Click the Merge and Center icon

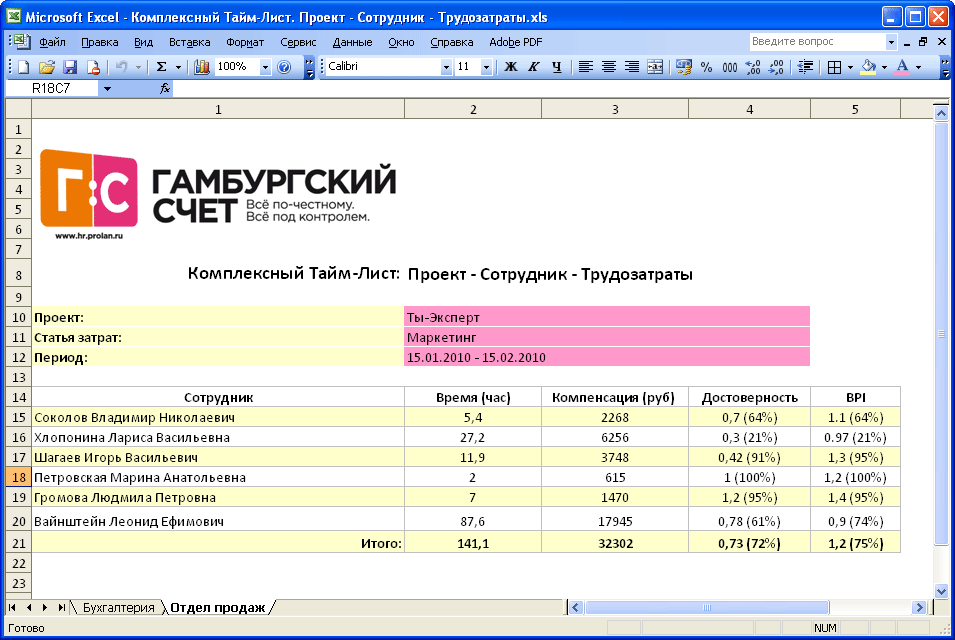tap(655, 67)
